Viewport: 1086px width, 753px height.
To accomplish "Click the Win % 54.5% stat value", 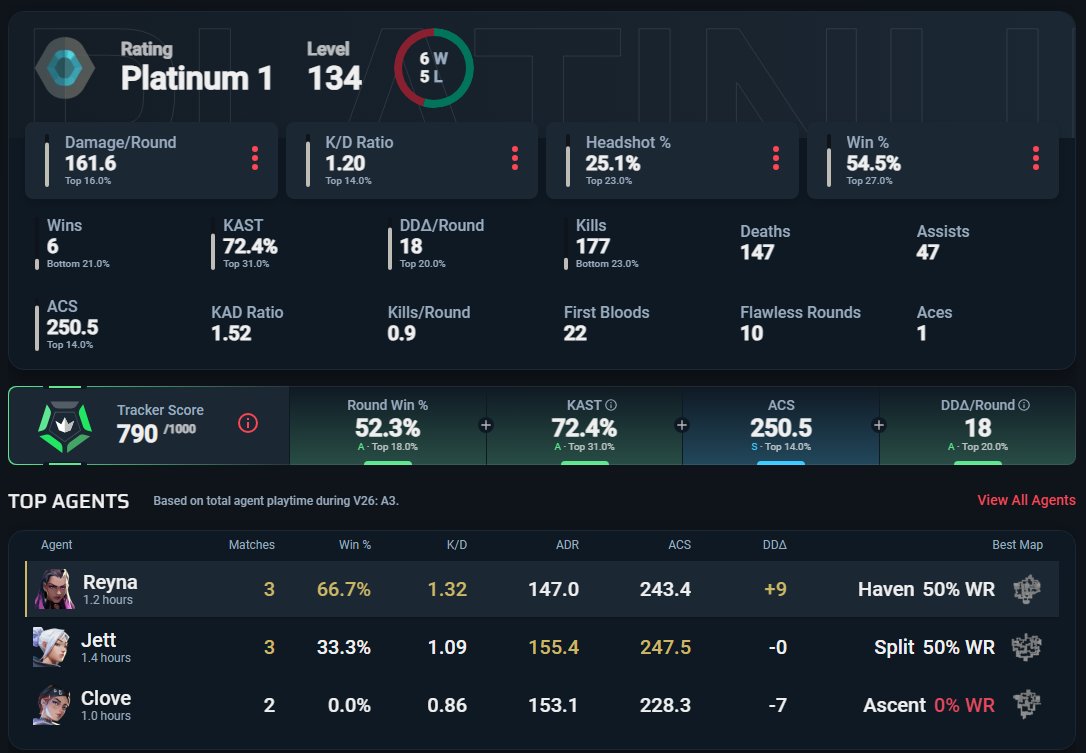I will (x=873, y=163).
